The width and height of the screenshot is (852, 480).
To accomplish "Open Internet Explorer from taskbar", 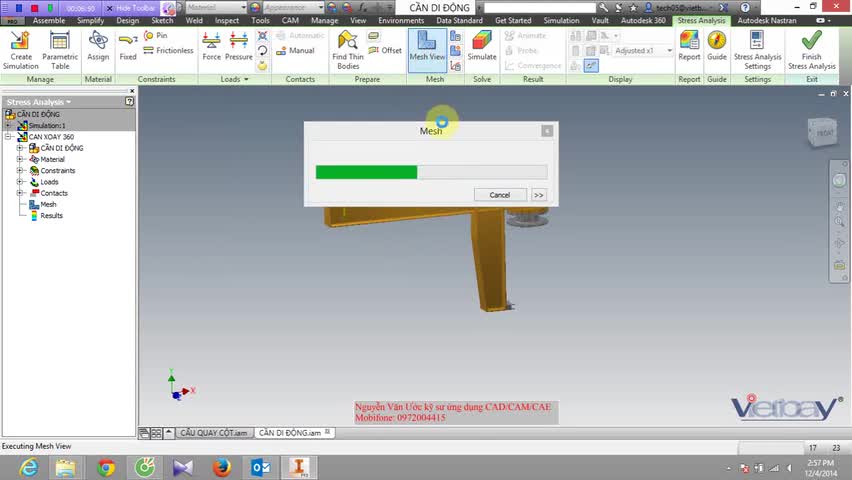I will coord(28,467).
